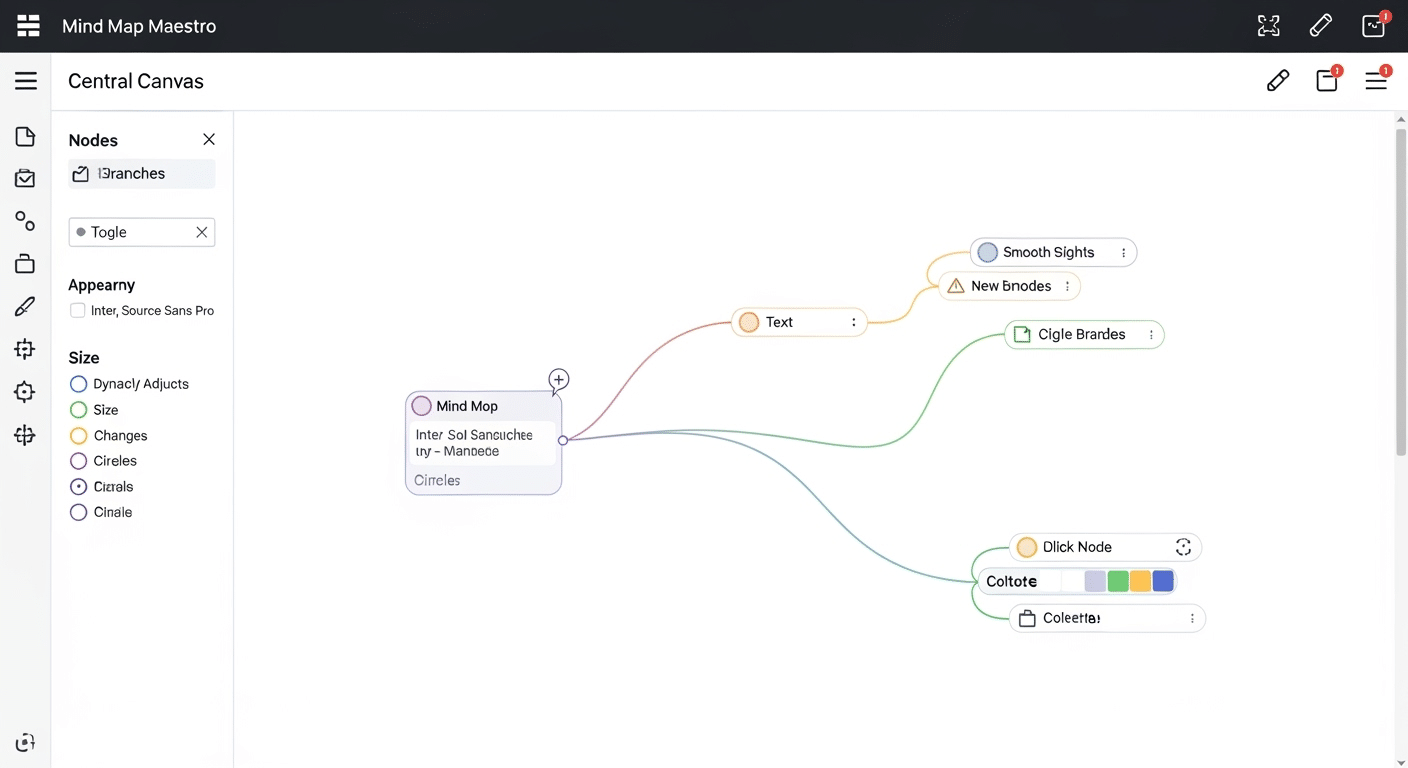Viewport: 1408px width, 768px height.
Task: Click the target icon on Dlick Node
Action: coord(1183,547)
